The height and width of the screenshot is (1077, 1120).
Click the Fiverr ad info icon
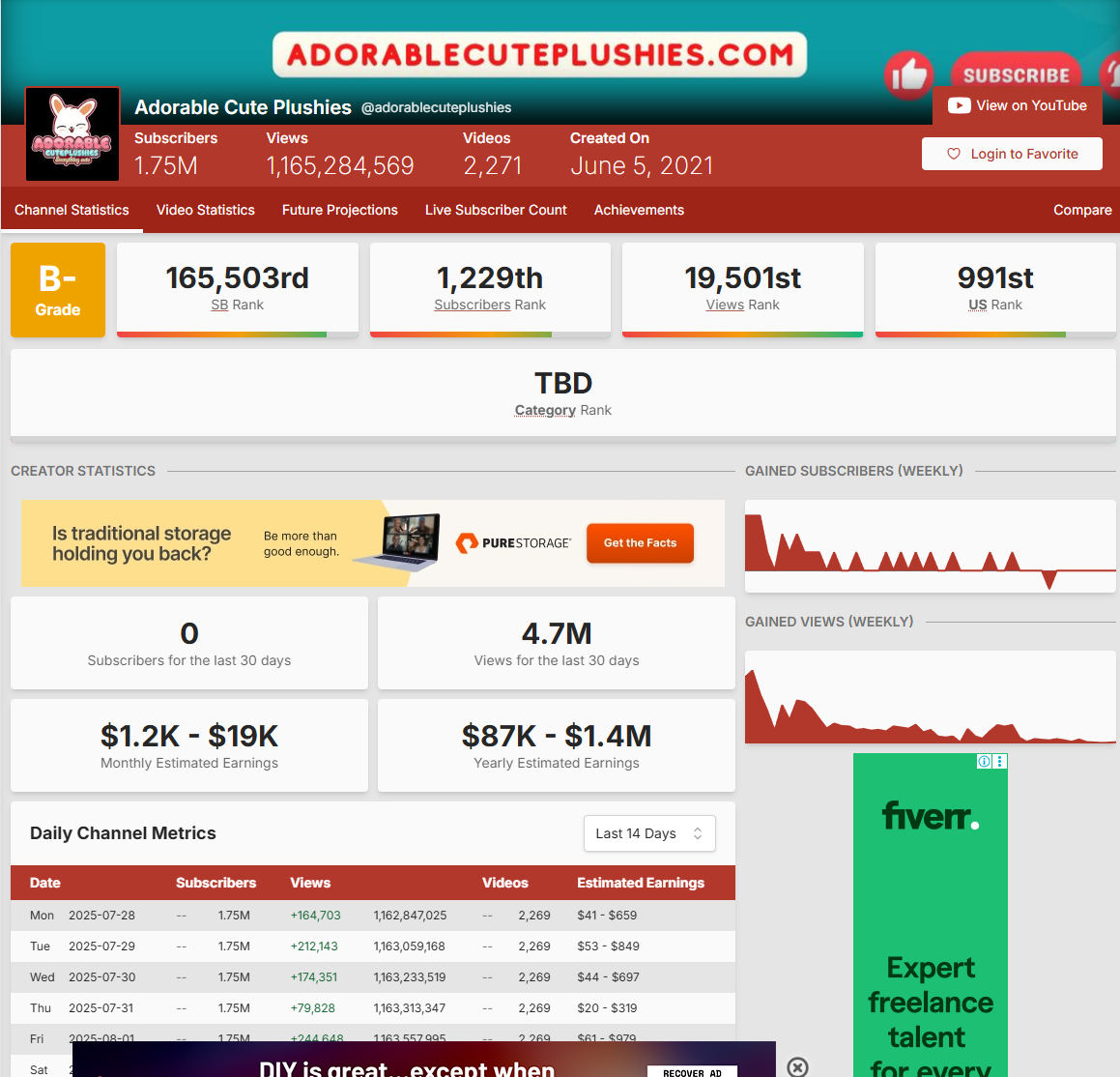click(x=984, y=762)
